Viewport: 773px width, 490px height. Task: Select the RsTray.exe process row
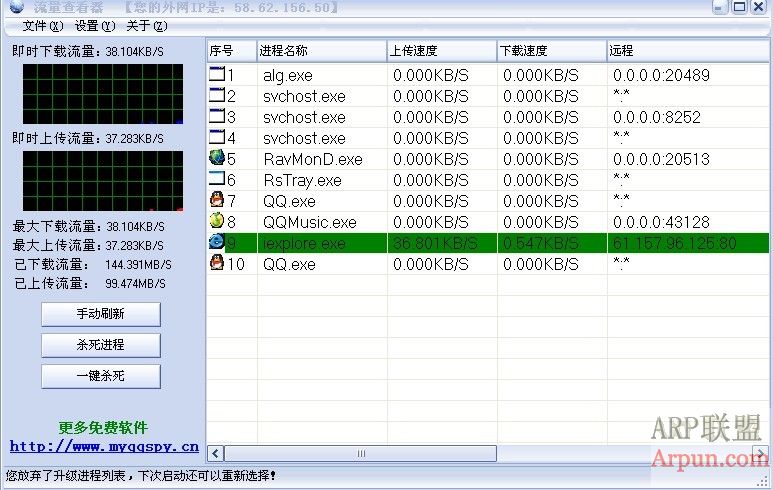point(488,180)
